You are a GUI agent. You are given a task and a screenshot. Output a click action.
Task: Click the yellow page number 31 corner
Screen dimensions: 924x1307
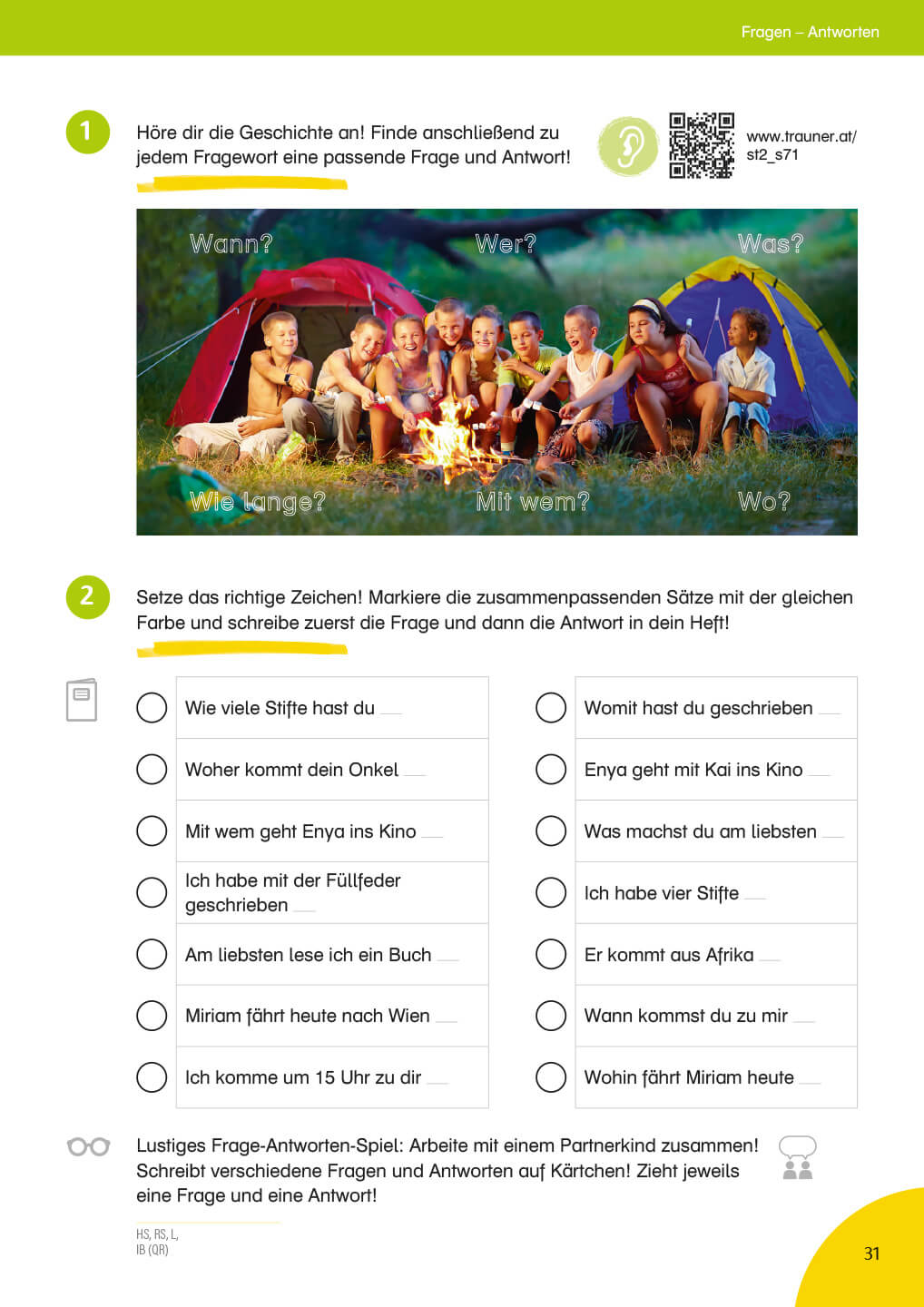pos(870,1253)
